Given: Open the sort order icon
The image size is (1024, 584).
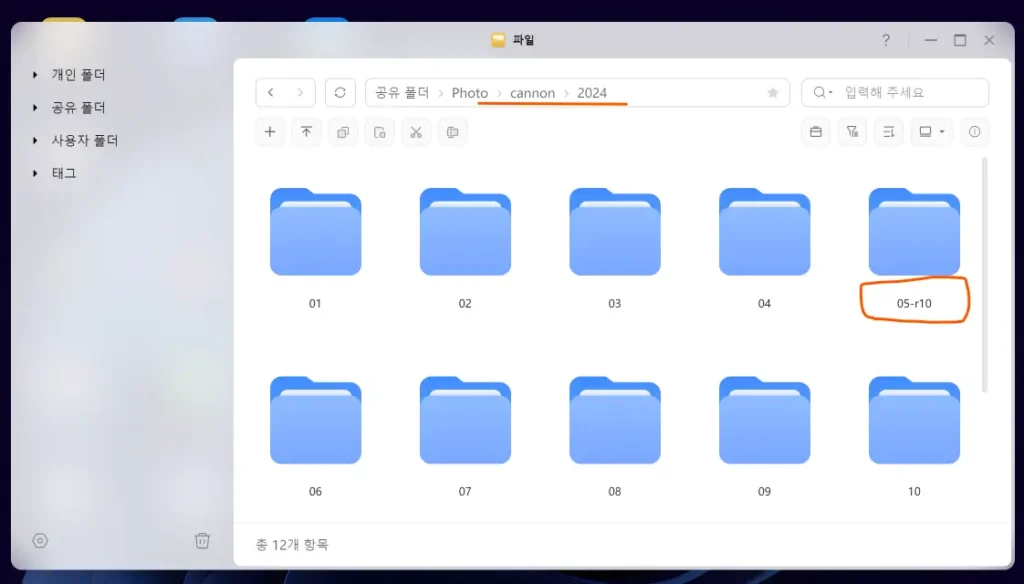Looking at the screenshot, I should (889, 132).
